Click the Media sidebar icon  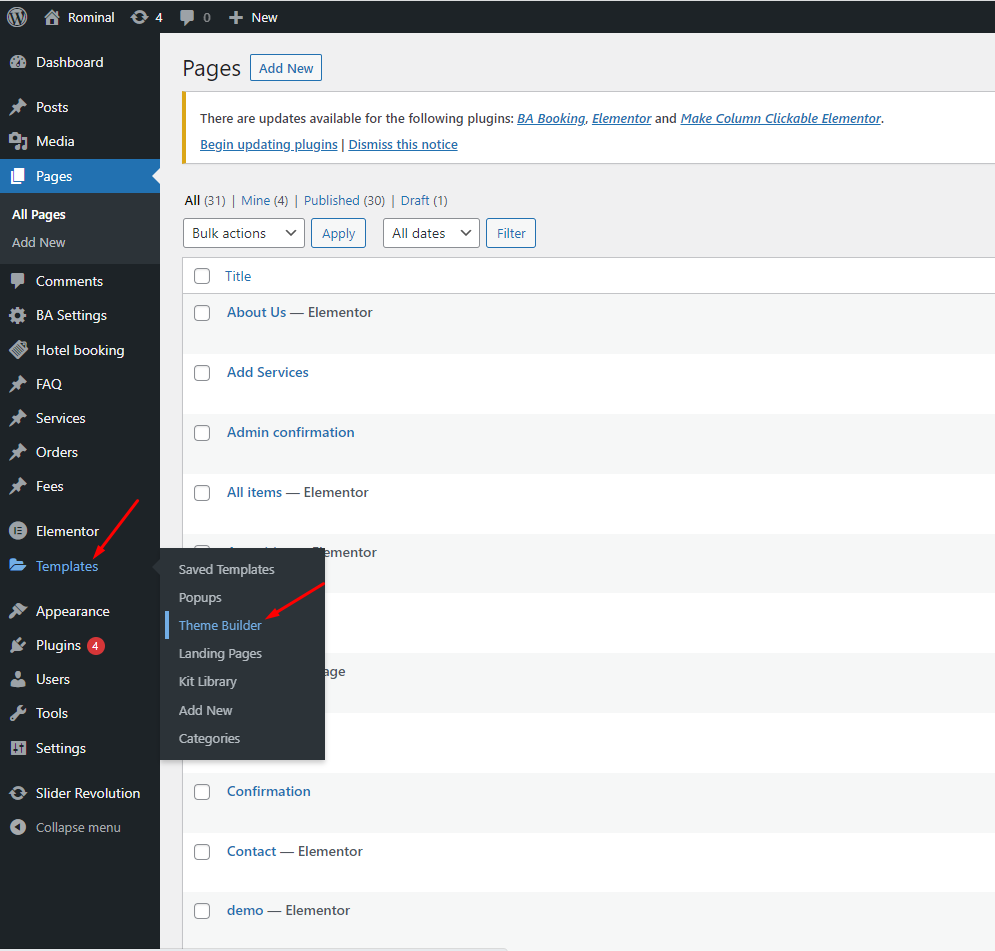[18, 141]
